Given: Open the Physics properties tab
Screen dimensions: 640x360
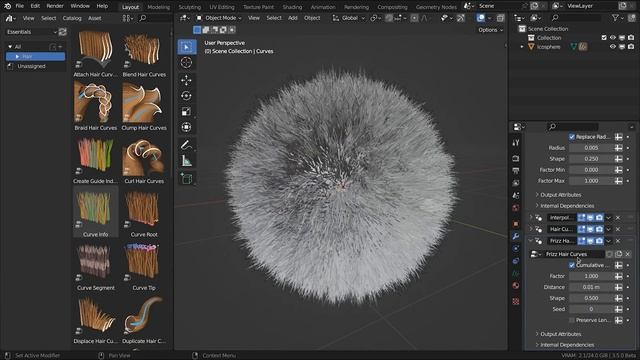Looking at the screenshot, I should (x=516, y=249).
